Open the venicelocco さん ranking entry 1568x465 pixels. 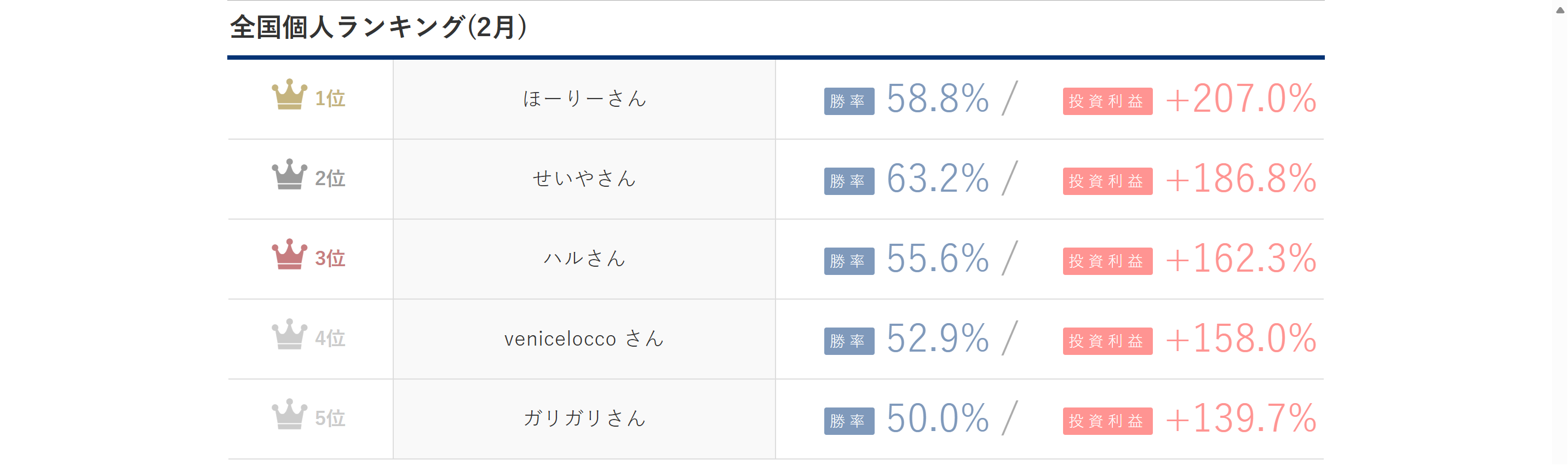tap(584, 338)
